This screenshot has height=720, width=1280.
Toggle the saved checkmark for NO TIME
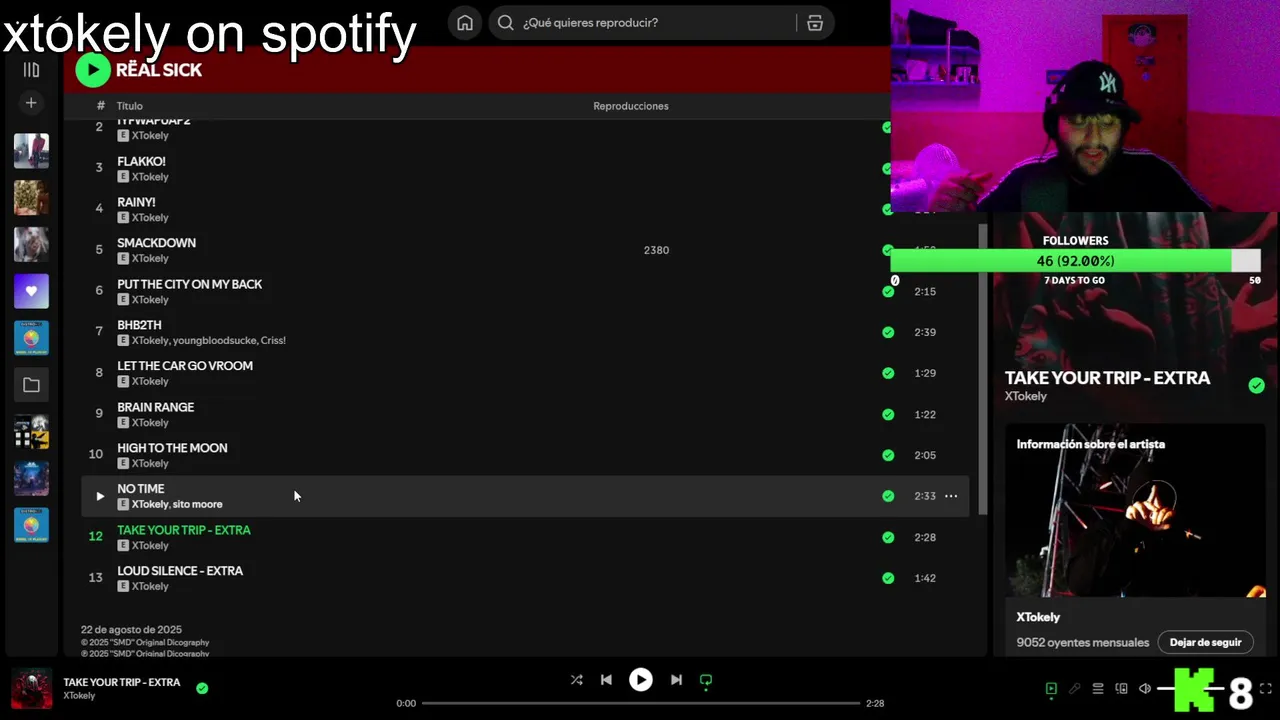pyautogui.click(x=888, y=496)
